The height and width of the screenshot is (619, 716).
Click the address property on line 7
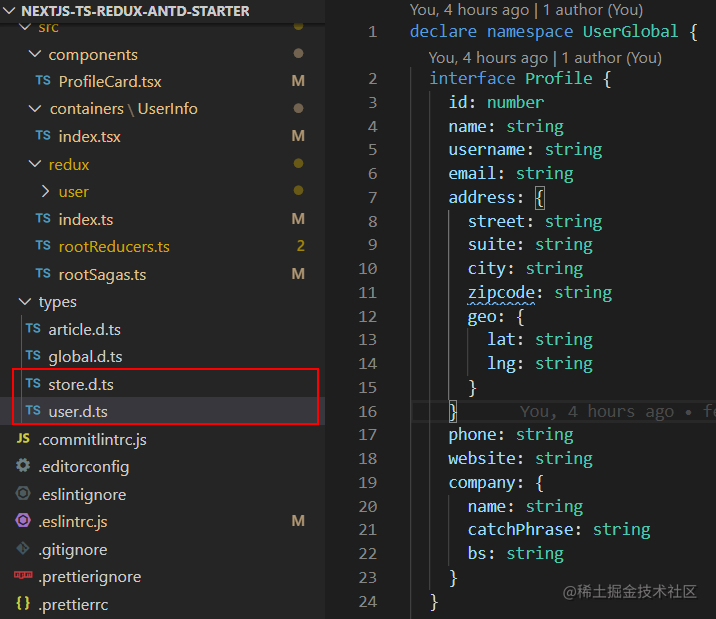click(x=482, y=198)
